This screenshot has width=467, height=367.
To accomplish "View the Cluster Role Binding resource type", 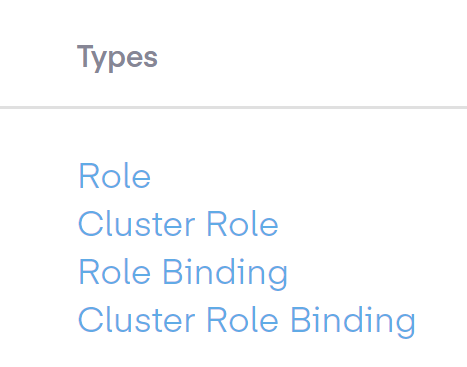I will tap(247, 320).
